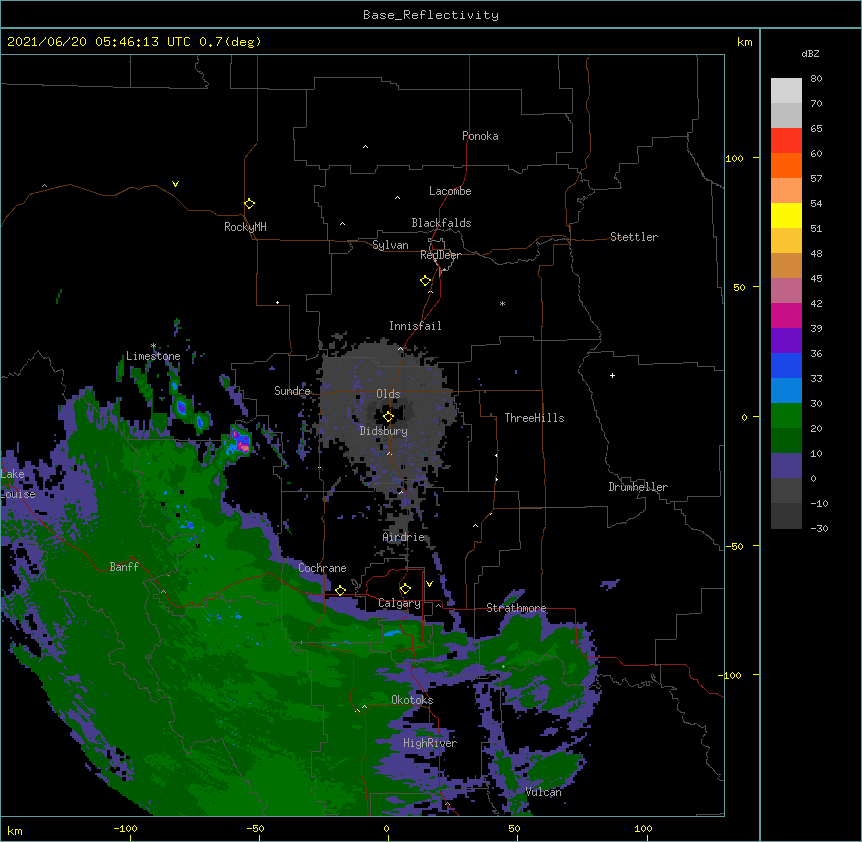Select the asterisk marker above Limestone label
Viewport: 862px width, 842px height.
[153, 346]
